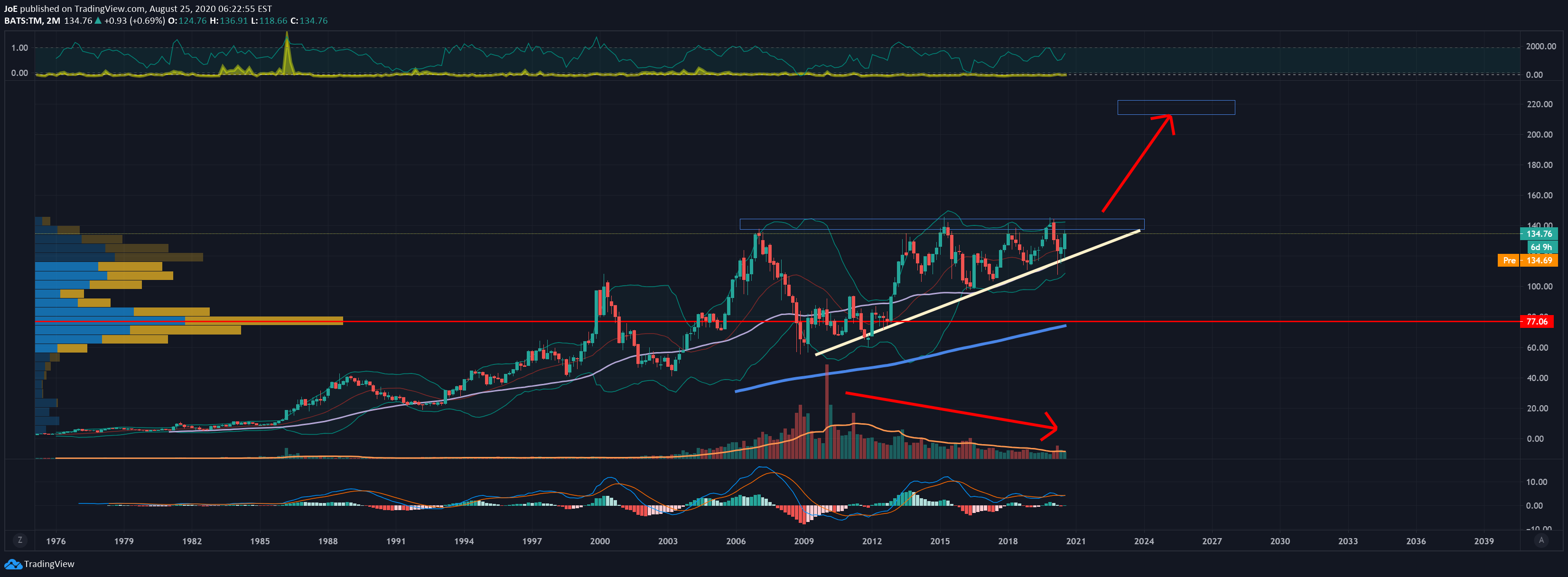Click the Z timezone button

(20, 540)
